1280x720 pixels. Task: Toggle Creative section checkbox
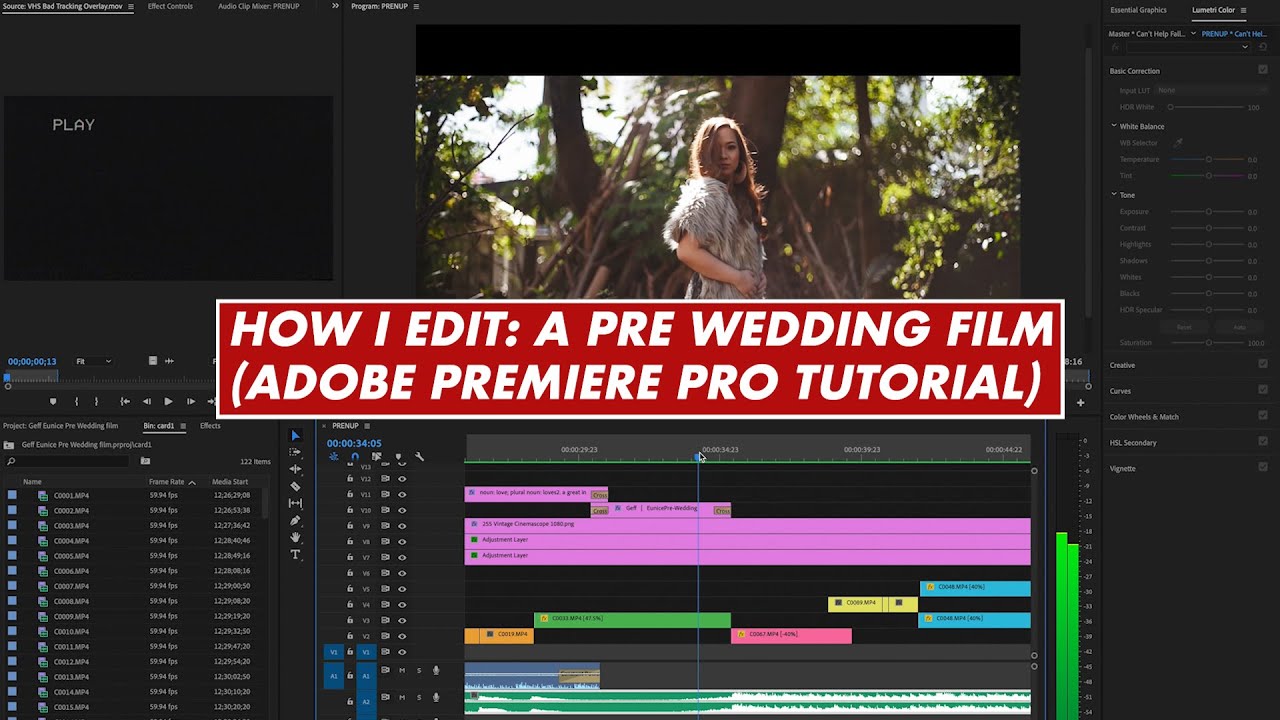point(1263,364)
